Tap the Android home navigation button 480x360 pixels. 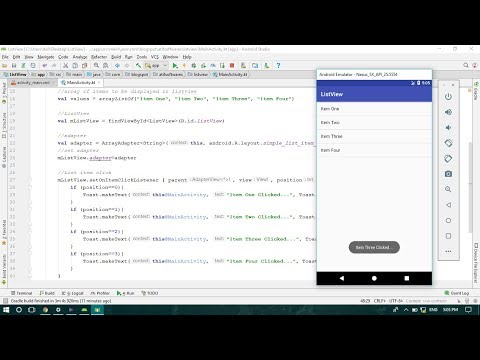point(374,278)
